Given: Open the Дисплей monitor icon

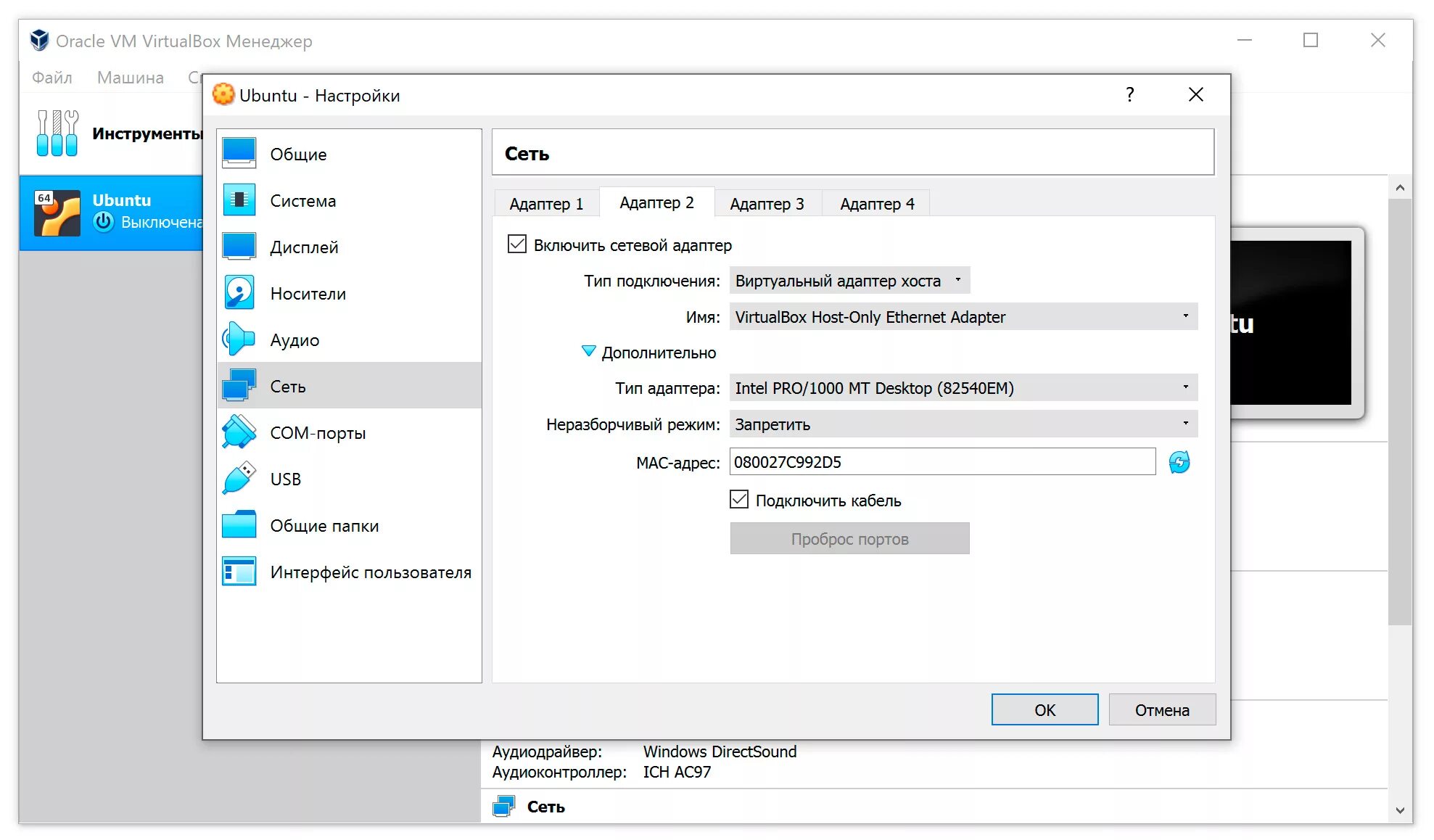Looking at the screenshot, I should click(239, 247).
